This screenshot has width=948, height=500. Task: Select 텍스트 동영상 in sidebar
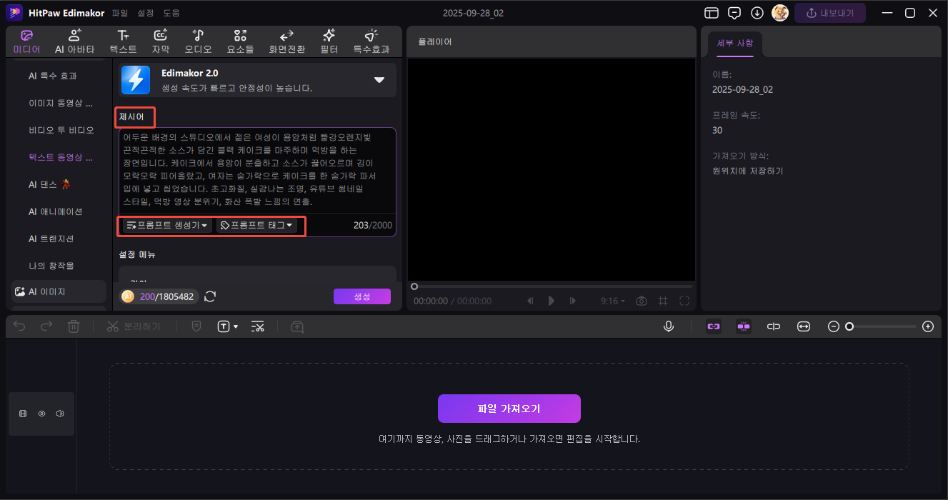tap(60, 157)
